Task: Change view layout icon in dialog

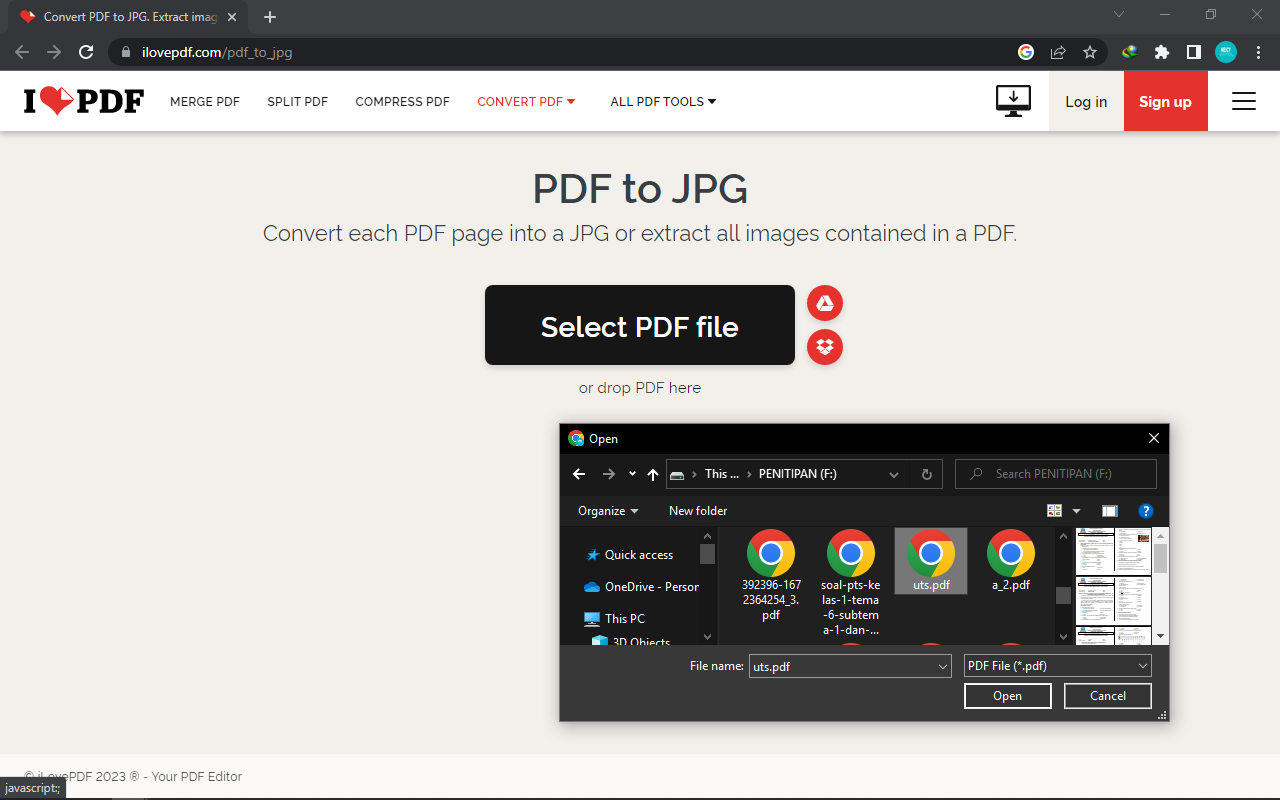Action: 1054,511
